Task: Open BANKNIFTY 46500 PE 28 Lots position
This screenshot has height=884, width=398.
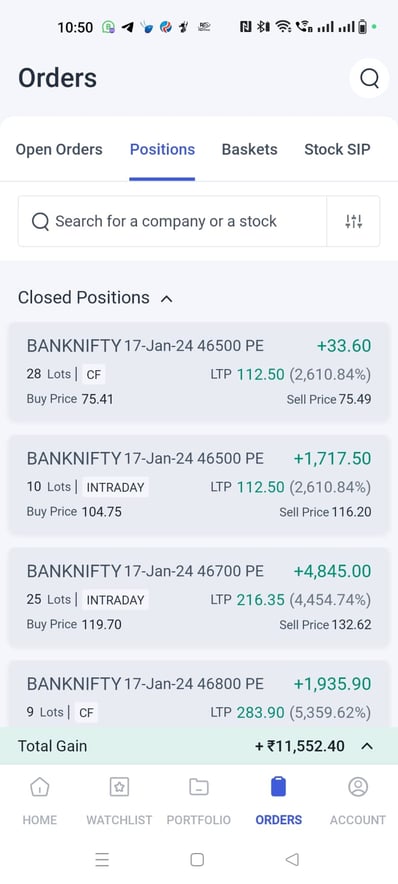Action: coord(199,372)
